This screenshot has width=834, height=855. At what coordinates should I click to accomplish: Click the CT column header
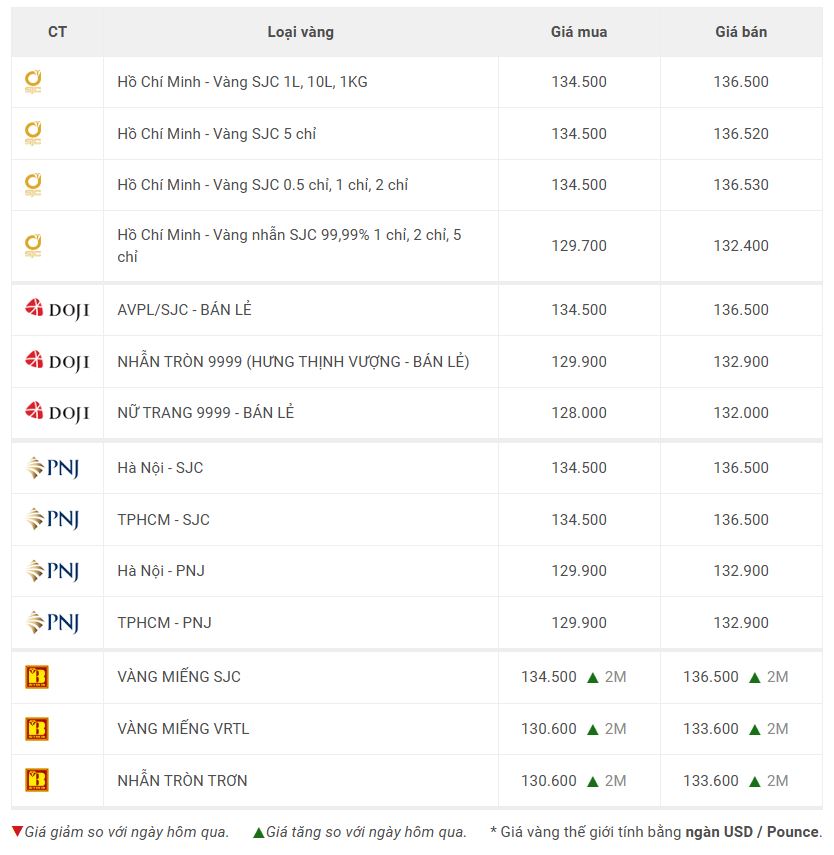coord(57,32)
